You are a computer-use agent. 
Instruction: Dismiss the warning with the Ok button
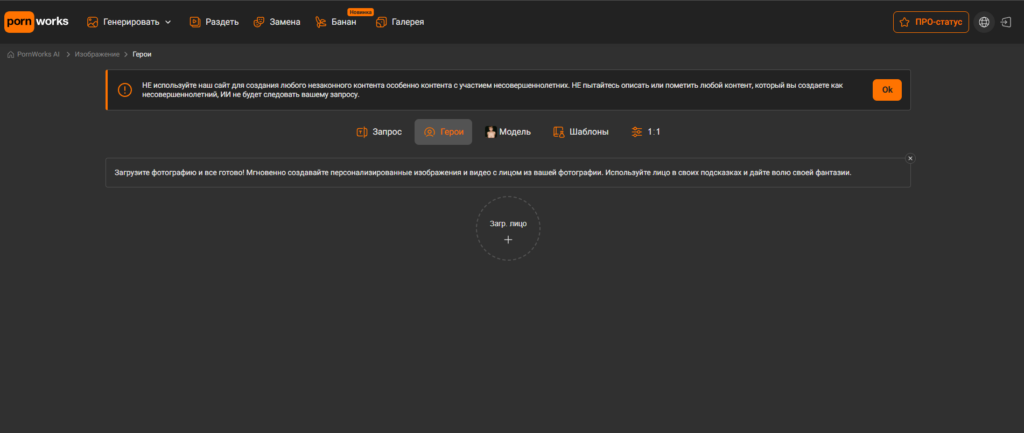point(887,90)
